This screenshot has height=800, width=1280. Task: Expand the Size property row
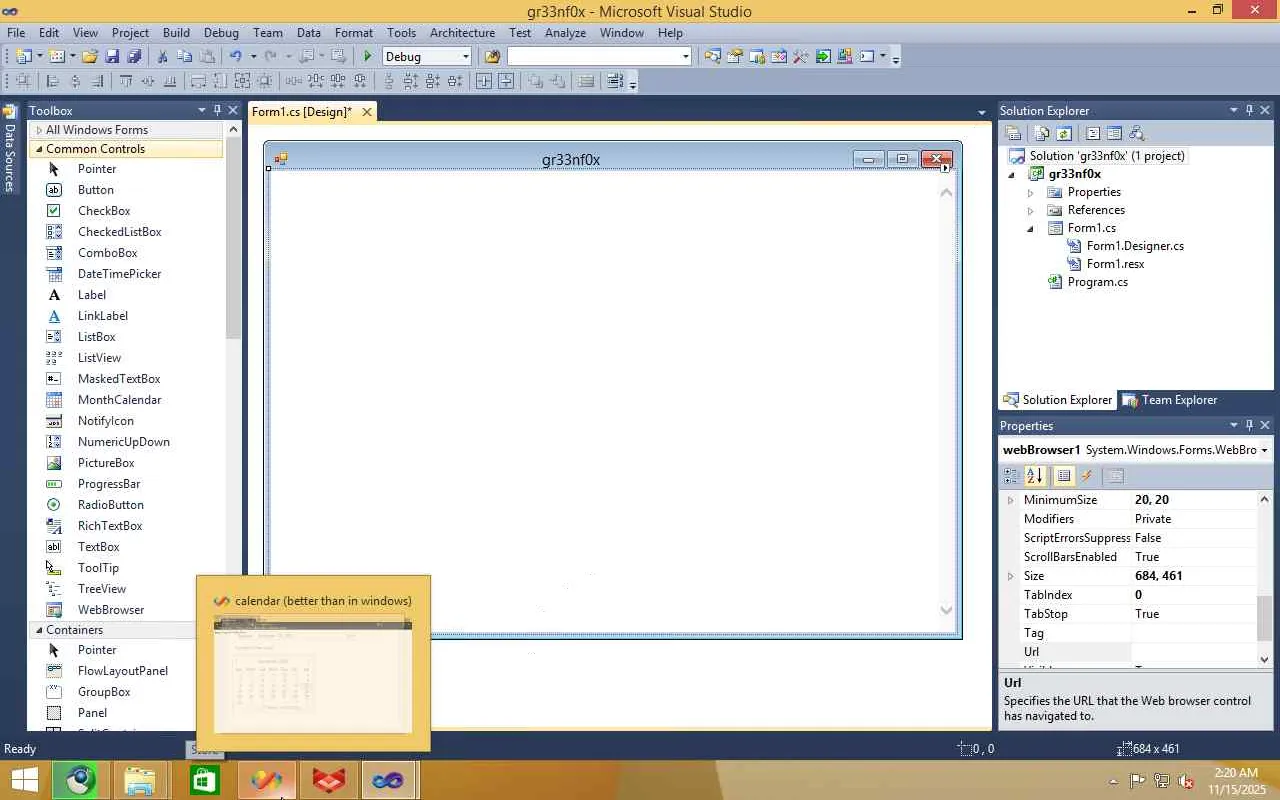click(x=1010, y=576)
